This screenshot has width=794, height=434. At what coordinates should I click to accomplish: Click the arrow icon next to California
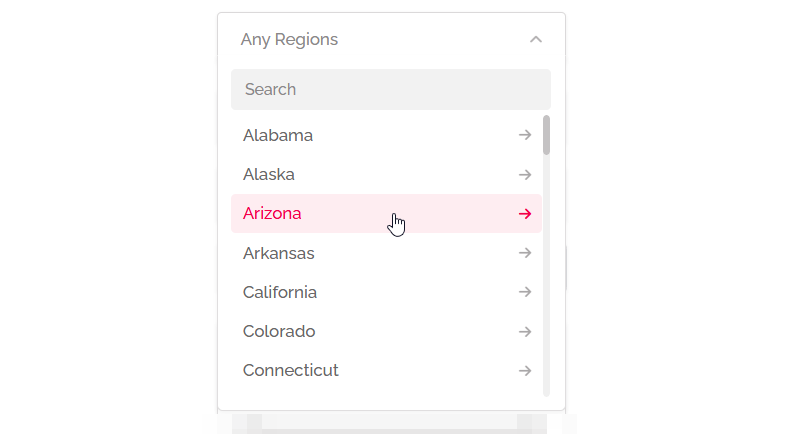[x=525, y=292]
